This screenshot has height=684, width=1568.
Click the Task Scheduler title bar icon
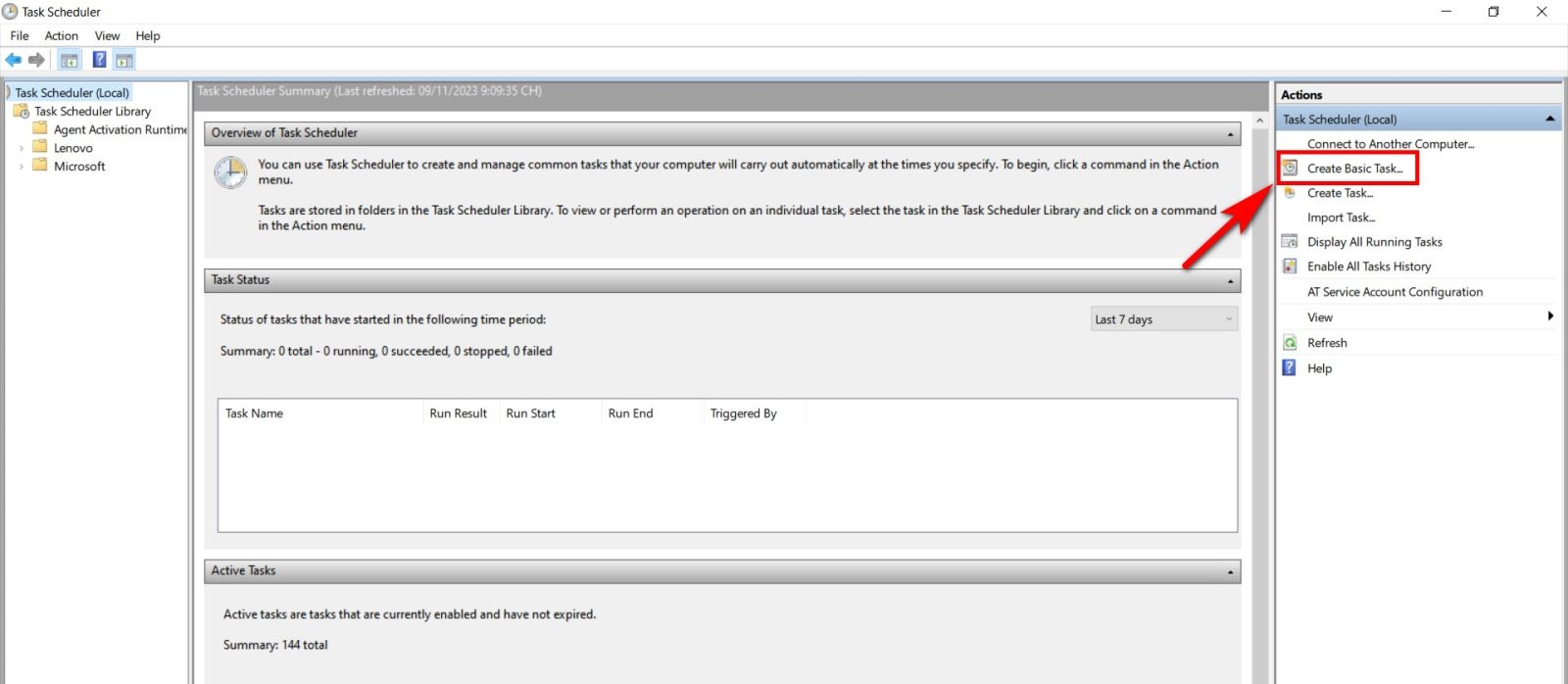(10, 12)
